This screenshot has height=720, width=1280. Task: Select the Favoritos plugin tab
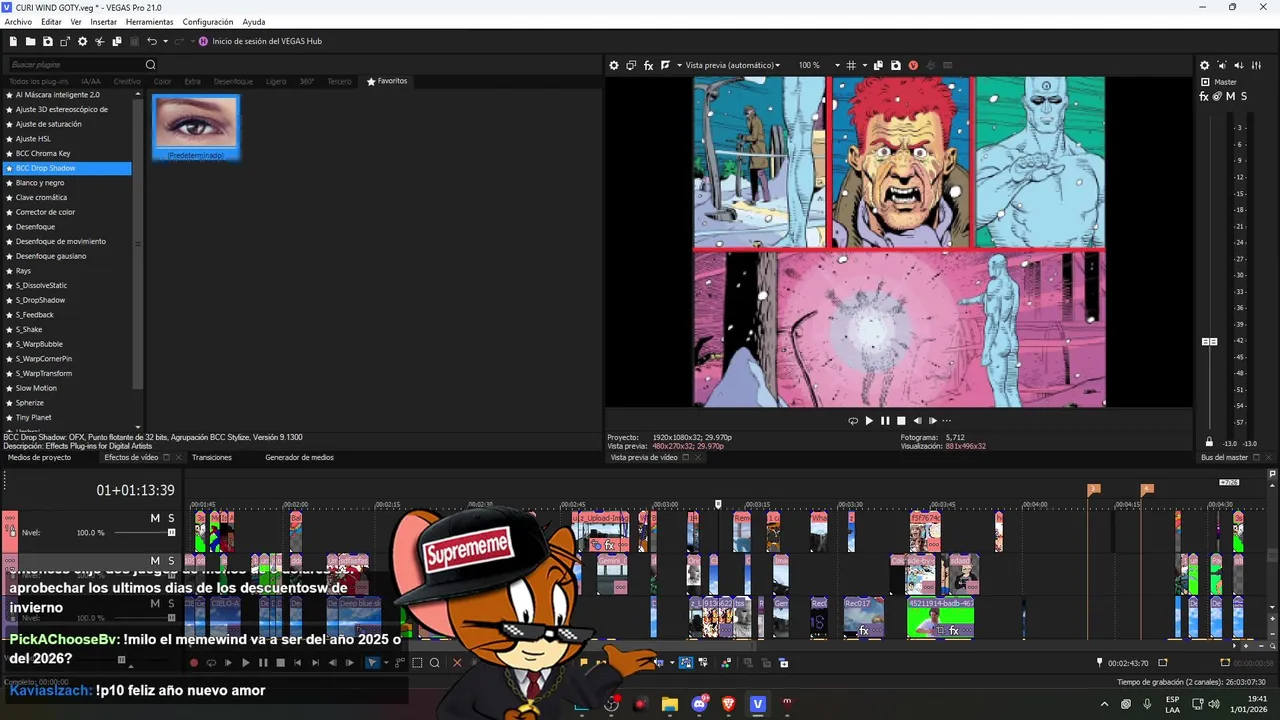point(387,81)
